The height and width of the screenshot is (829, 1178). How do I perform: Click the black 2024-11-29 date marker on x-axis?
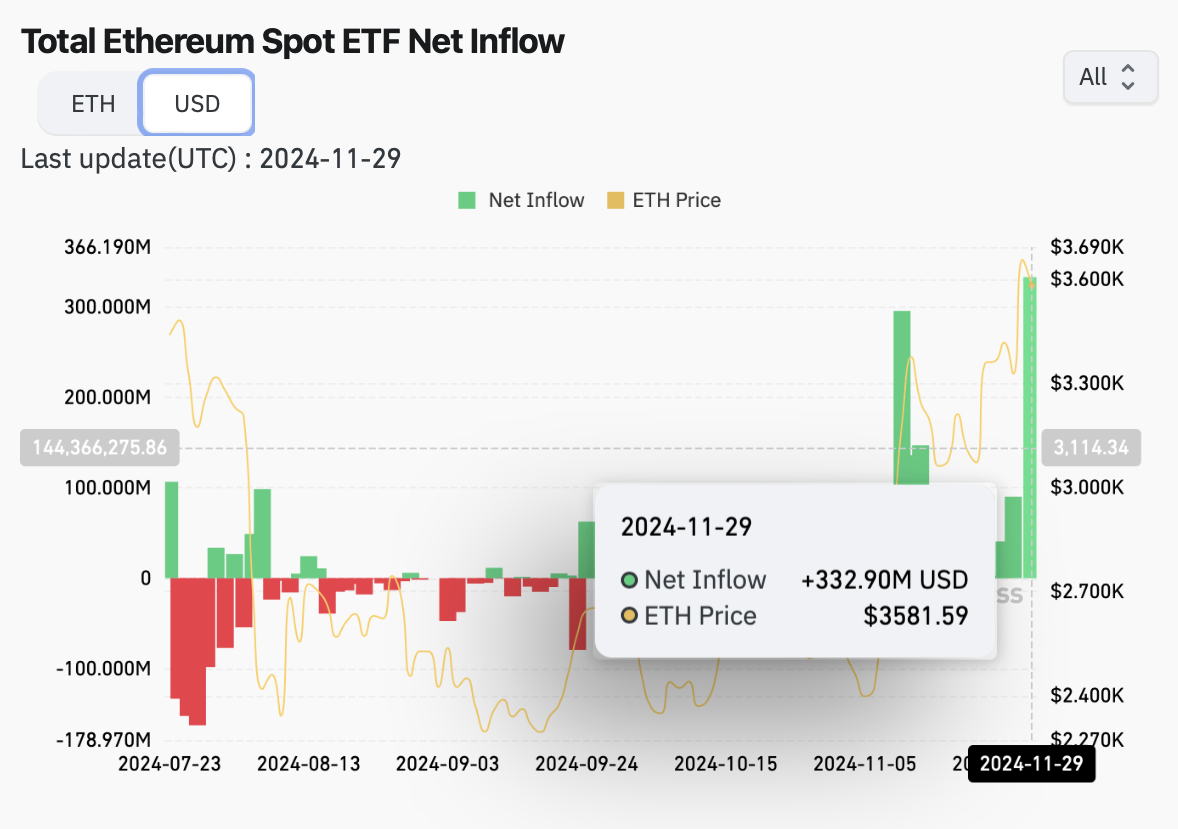(1031, 763)
